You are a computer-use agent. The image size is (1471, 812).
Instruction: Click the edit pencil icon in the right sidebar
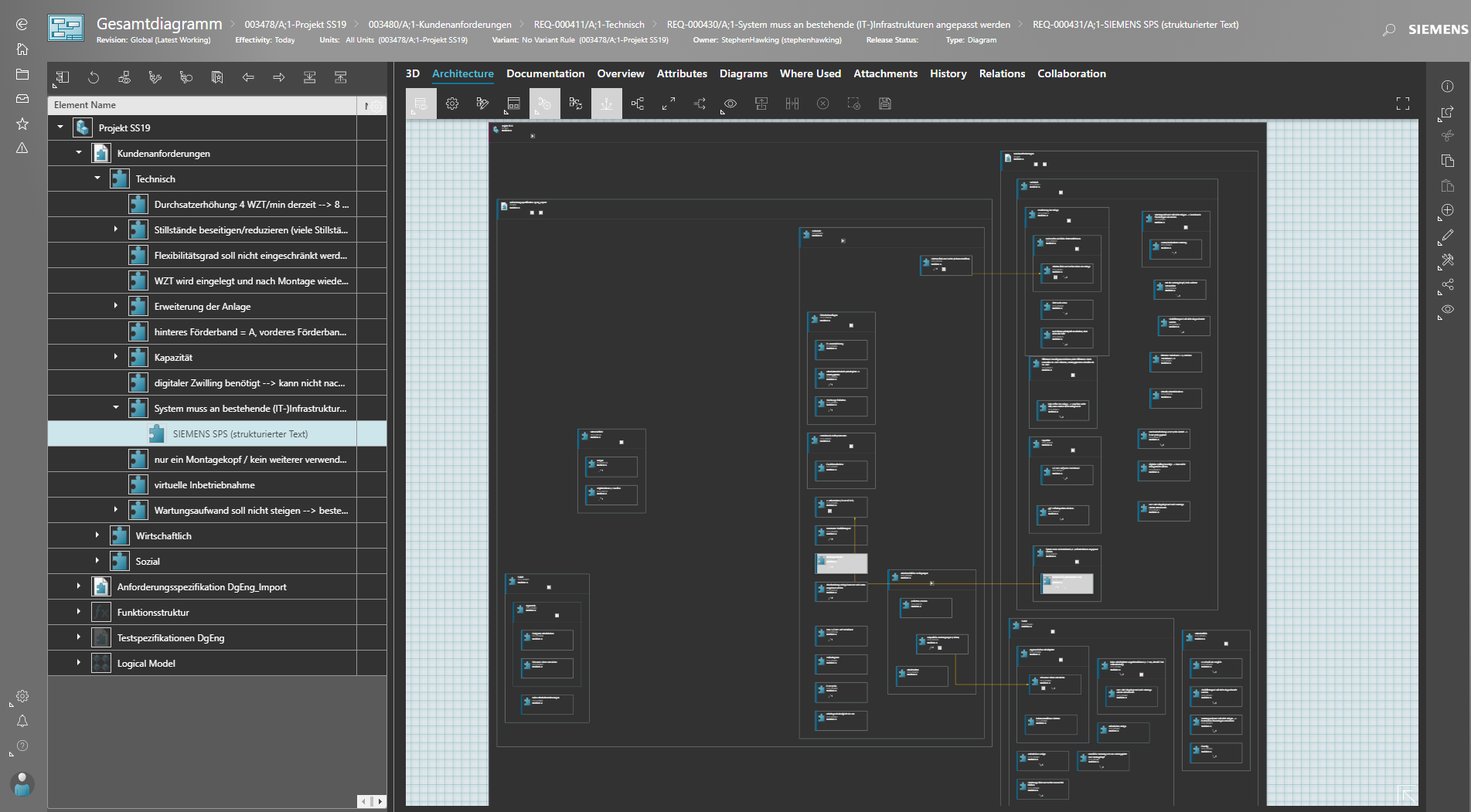coord(1448,235)
